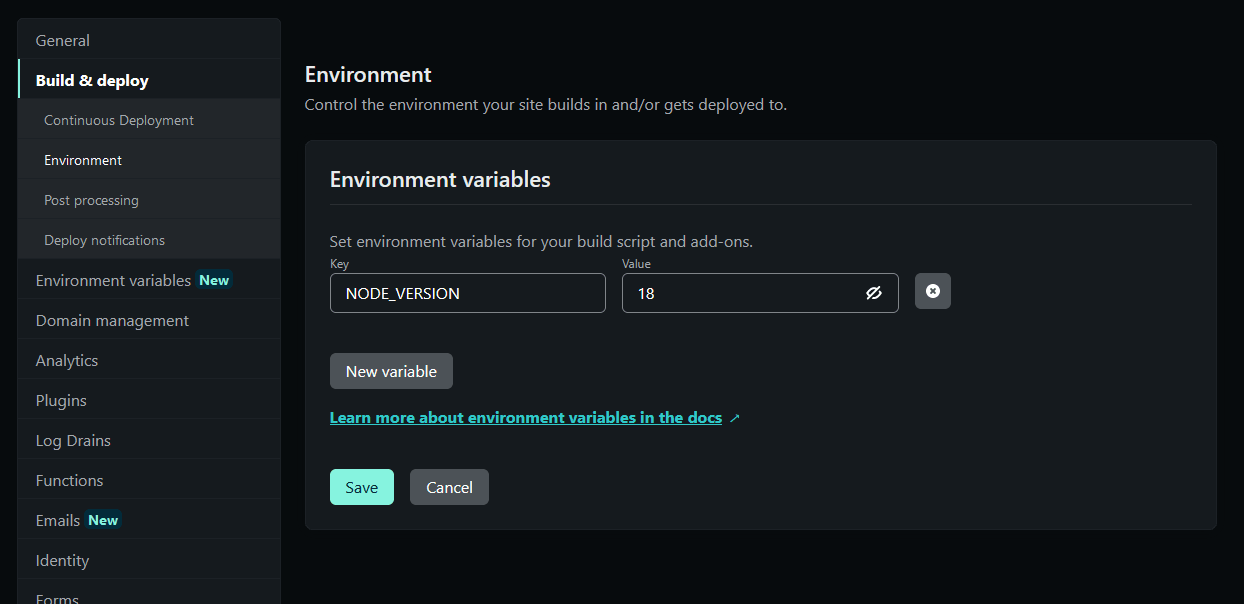The height and width of the screenshot is (604, 1244).
Task: Remove the NODE_VERSION variable with the X icon
Action: click(932, 290)
